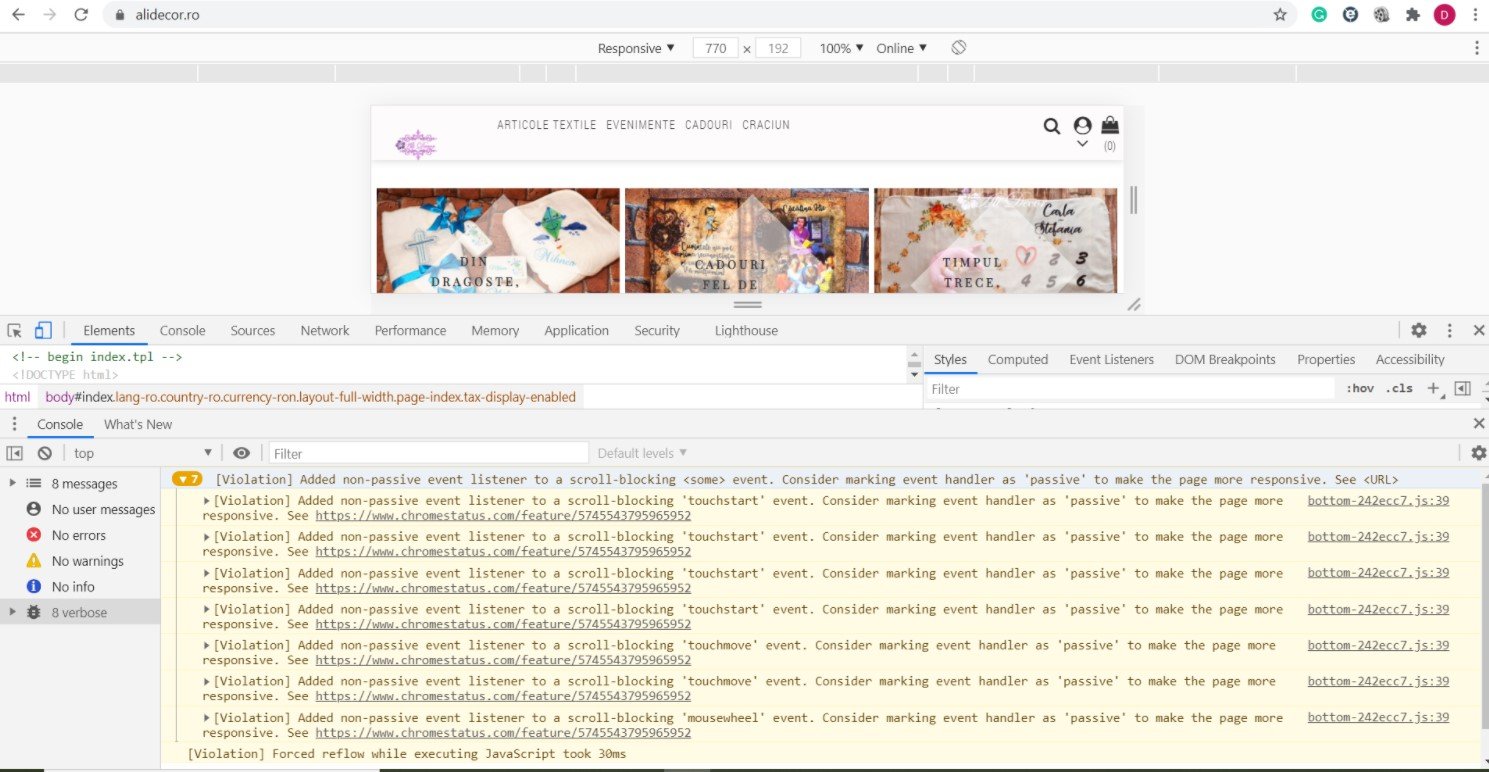Click the viewport height field 192
This screenshot has width=1489, height=772.
click(778, 48)
